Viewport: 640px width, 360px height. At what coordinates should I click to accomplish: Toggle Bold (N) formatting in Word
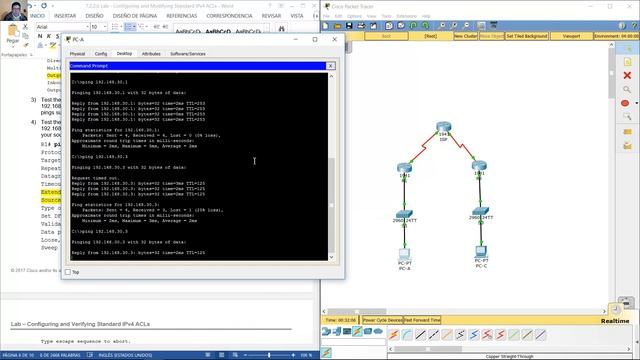[x=40, y=36]
